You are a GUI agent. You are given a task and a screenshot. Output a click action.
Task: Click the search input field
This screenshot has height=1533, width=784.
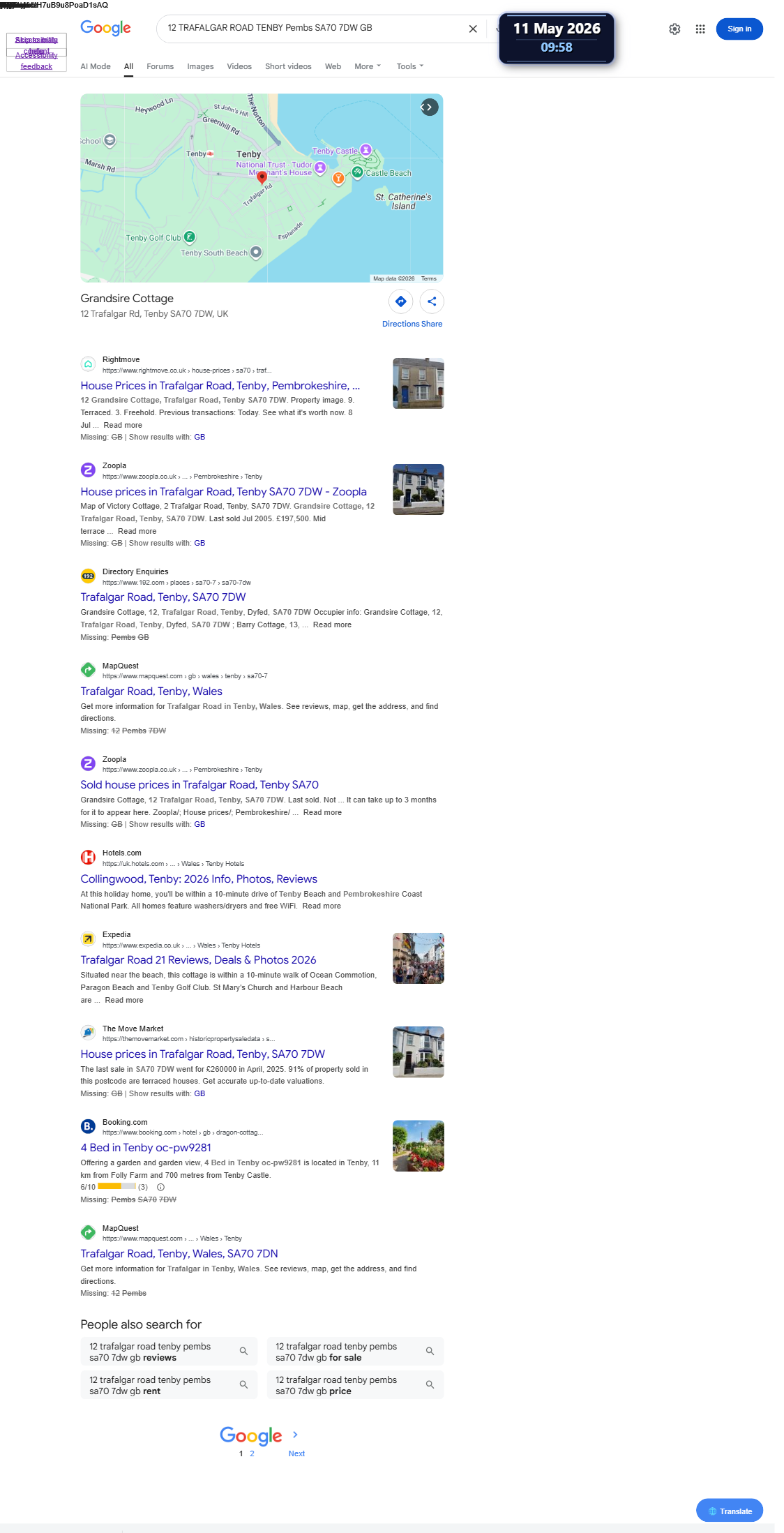pos(314,28)
